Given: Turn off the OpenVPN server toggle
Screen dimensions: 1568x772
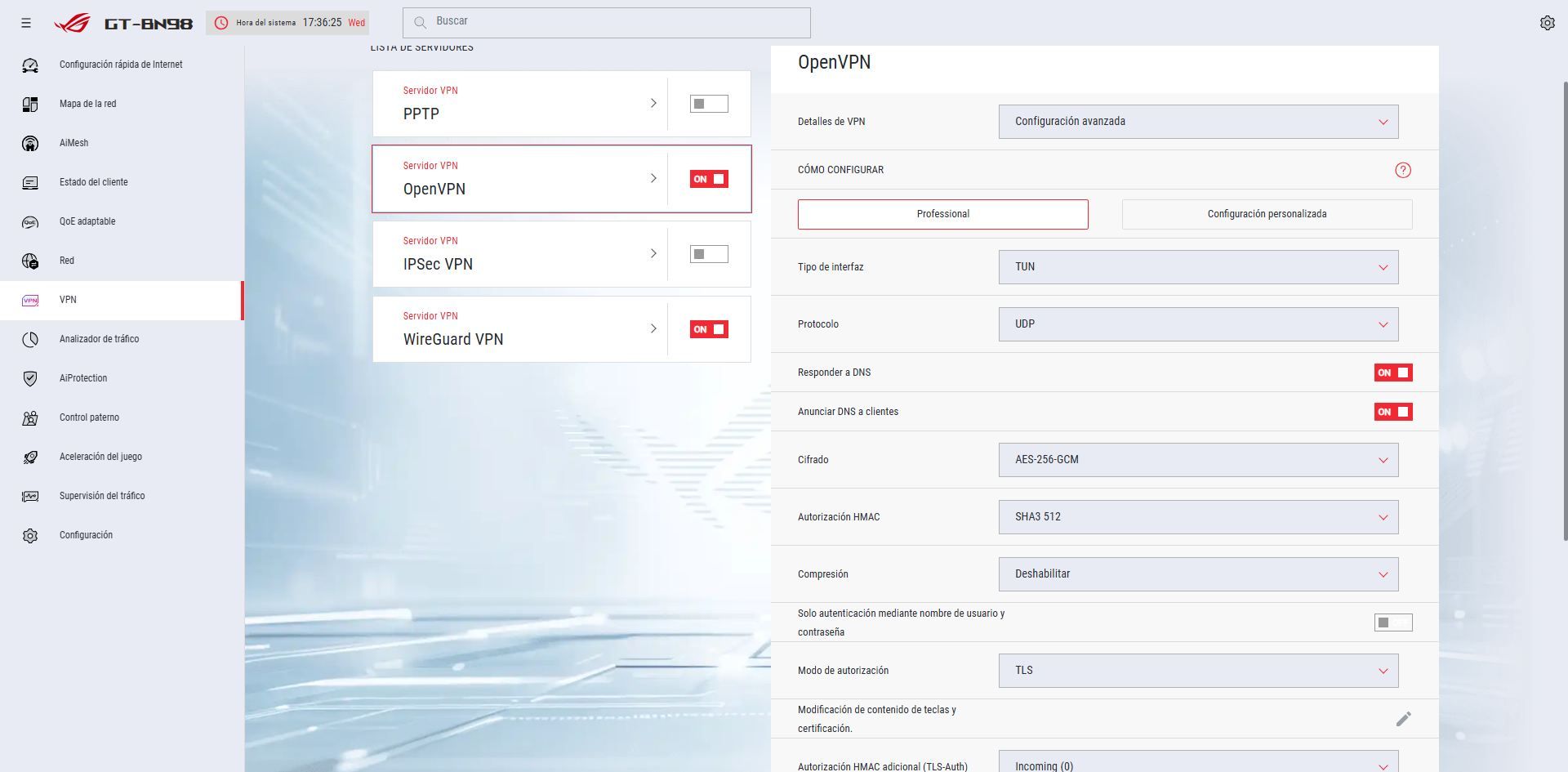Looking at the screenshot, I should [x=709, y=179].
